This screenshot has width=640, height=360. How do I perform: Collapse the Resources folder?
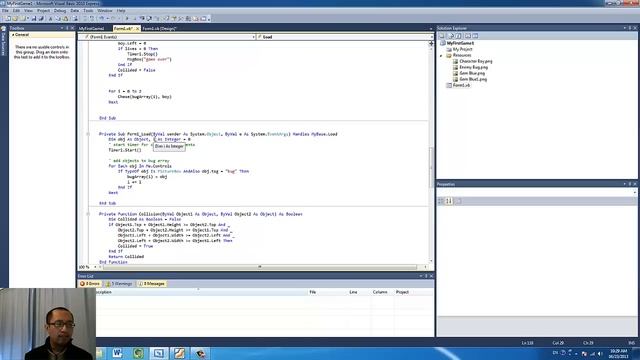tap(441, 55)
